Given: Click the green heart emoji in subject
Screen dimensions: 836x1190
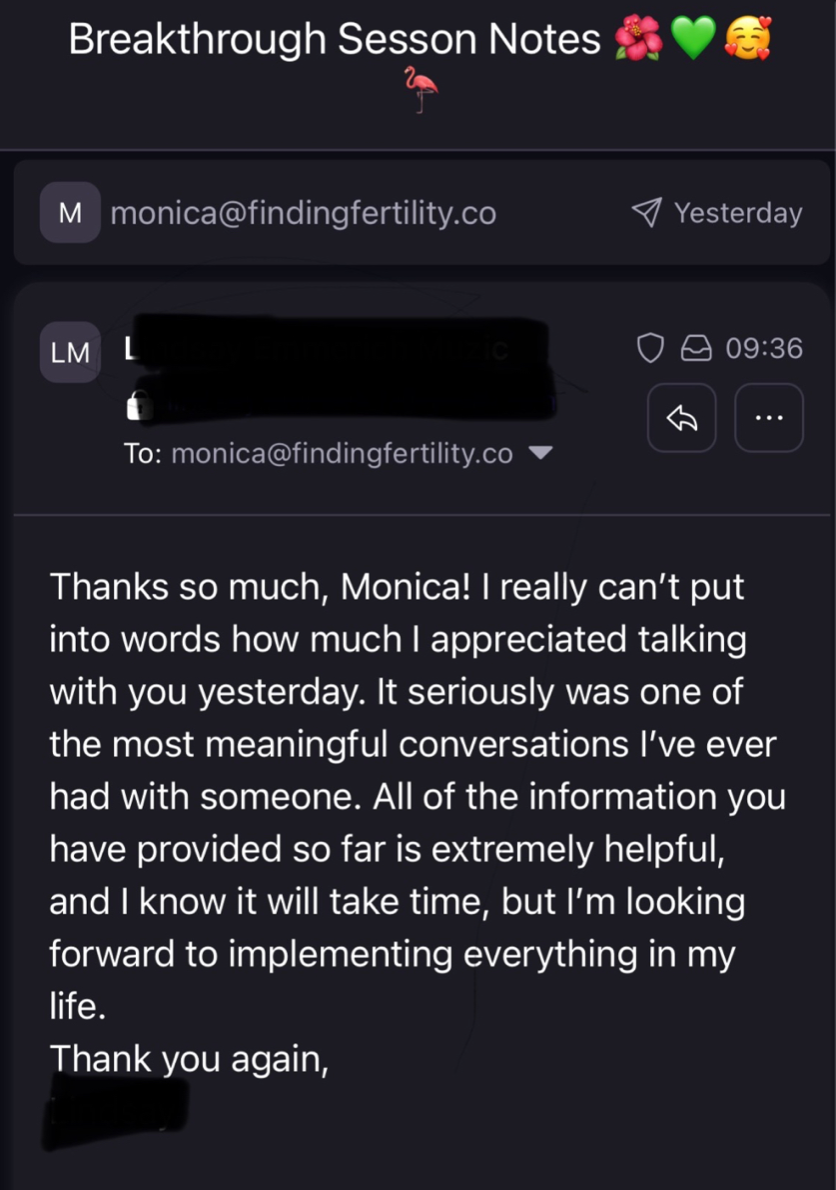Looking at the screenshot, I should coord(692,40).
